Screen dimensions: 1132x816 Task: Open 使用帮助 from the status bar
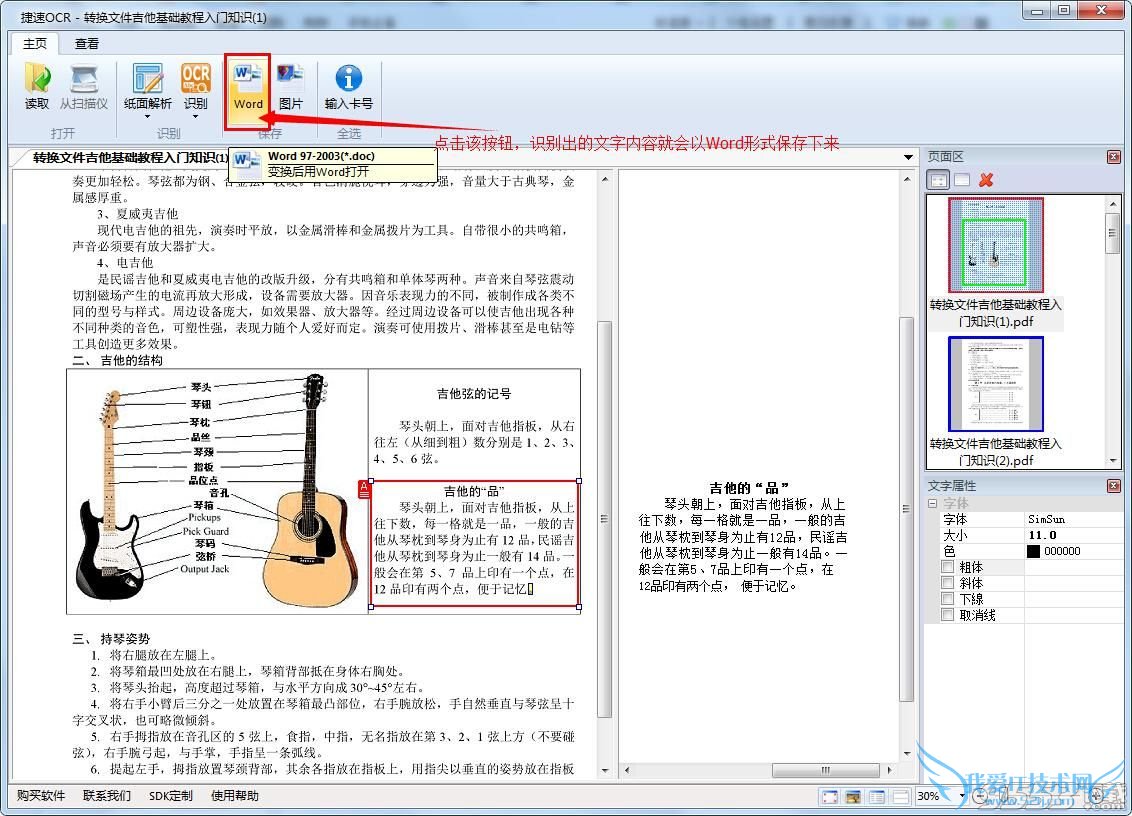[235, 796]
